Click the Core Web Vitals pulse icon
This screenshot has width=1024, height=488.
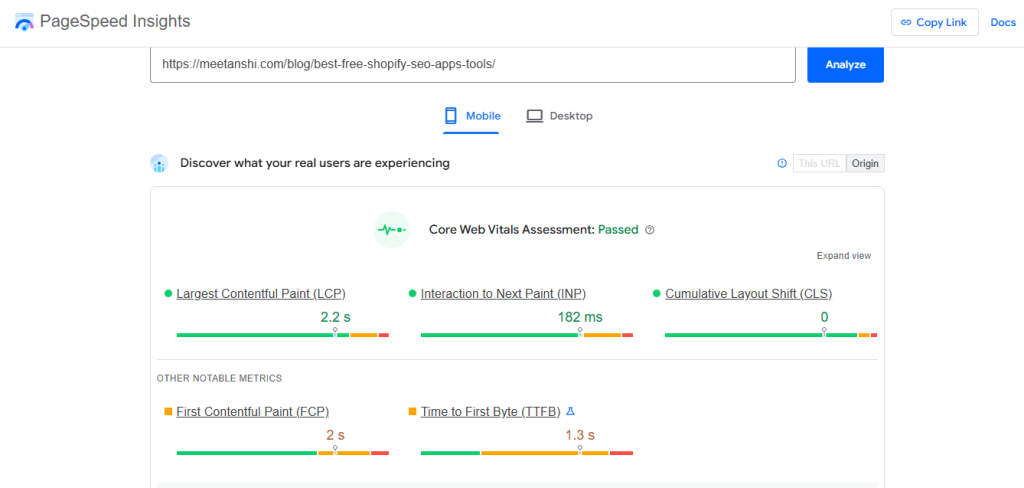pos(392,230)
